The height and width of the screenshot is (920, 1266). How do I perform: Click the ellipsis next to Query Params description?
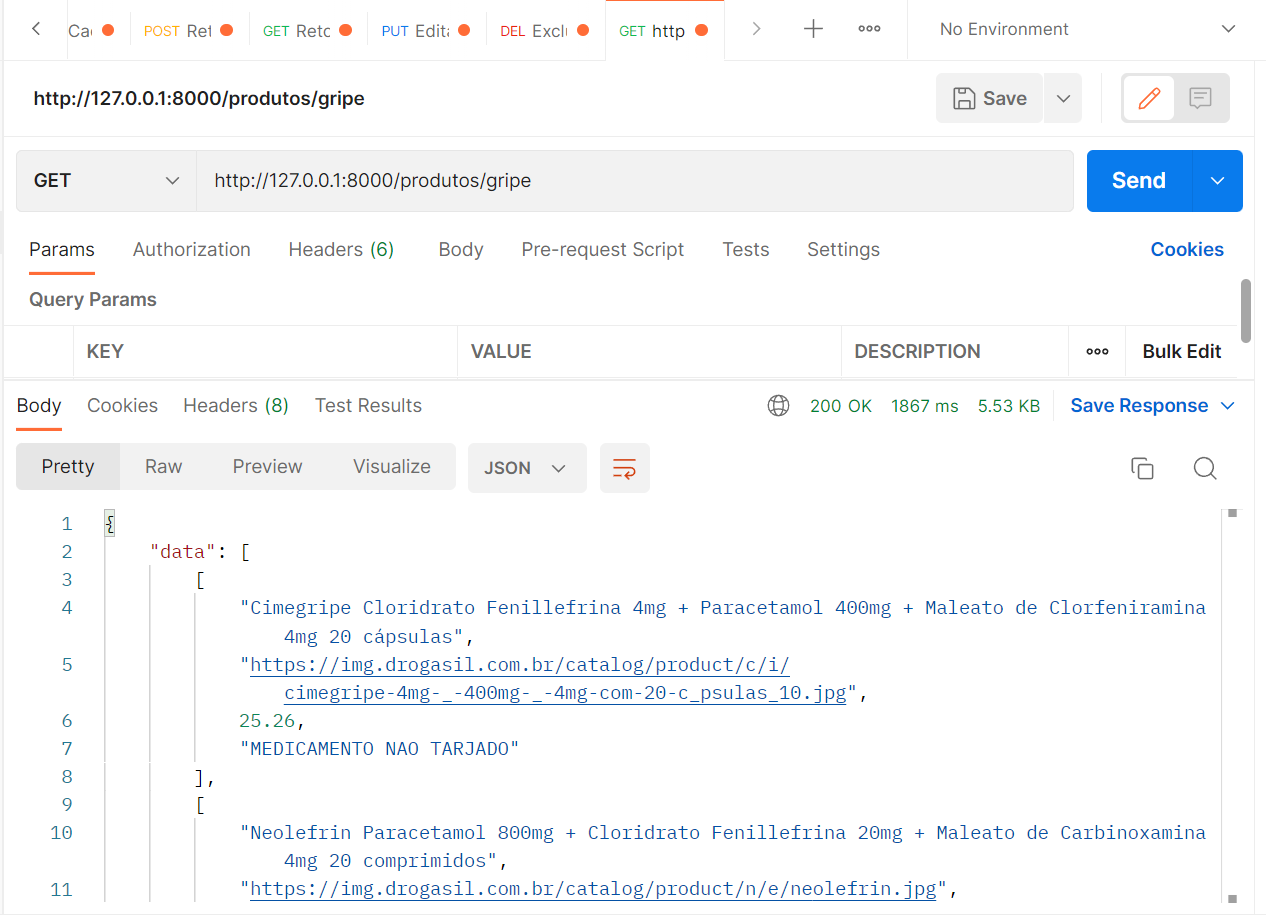click(x=1097, y=351)
